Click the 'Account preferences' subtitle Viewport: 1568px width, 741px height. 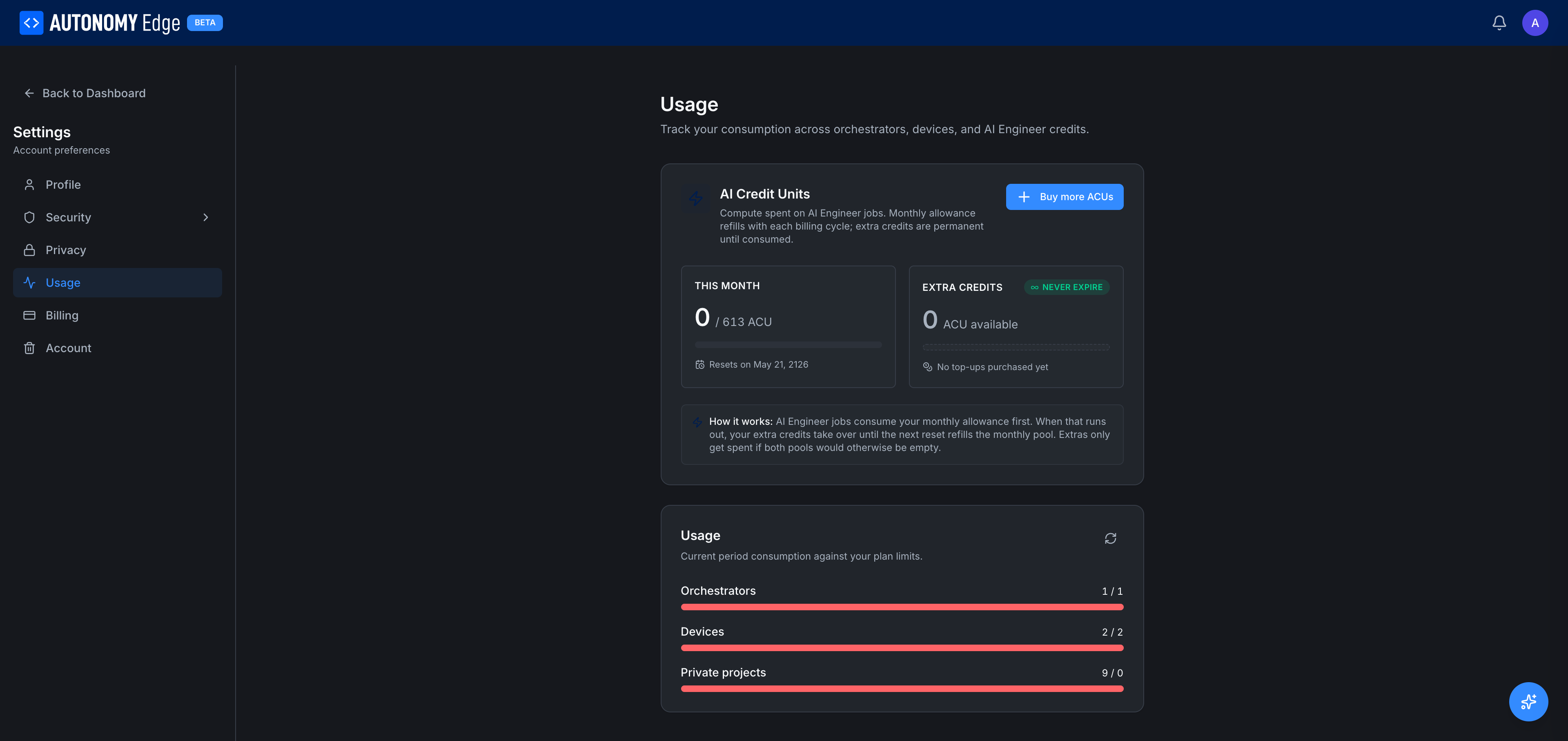tap(62, 150)
